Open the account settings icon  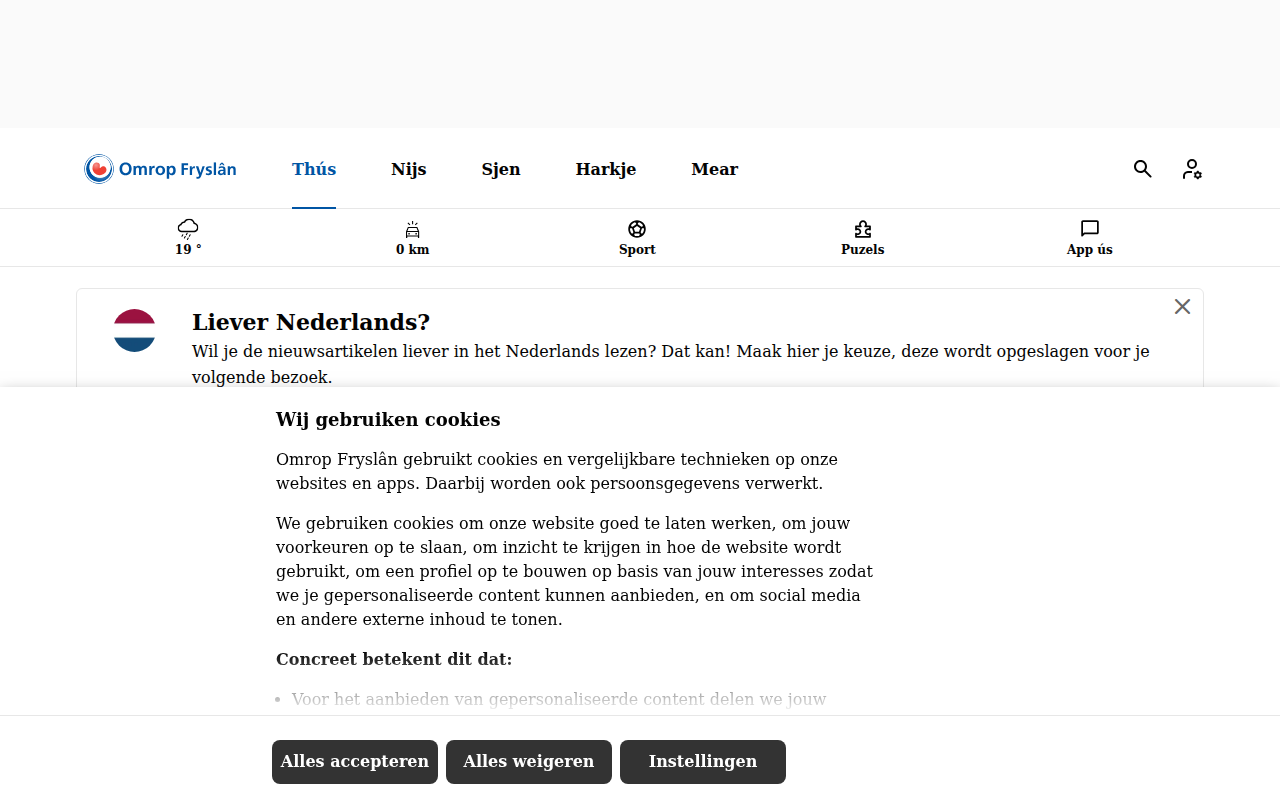point(1192,169)
